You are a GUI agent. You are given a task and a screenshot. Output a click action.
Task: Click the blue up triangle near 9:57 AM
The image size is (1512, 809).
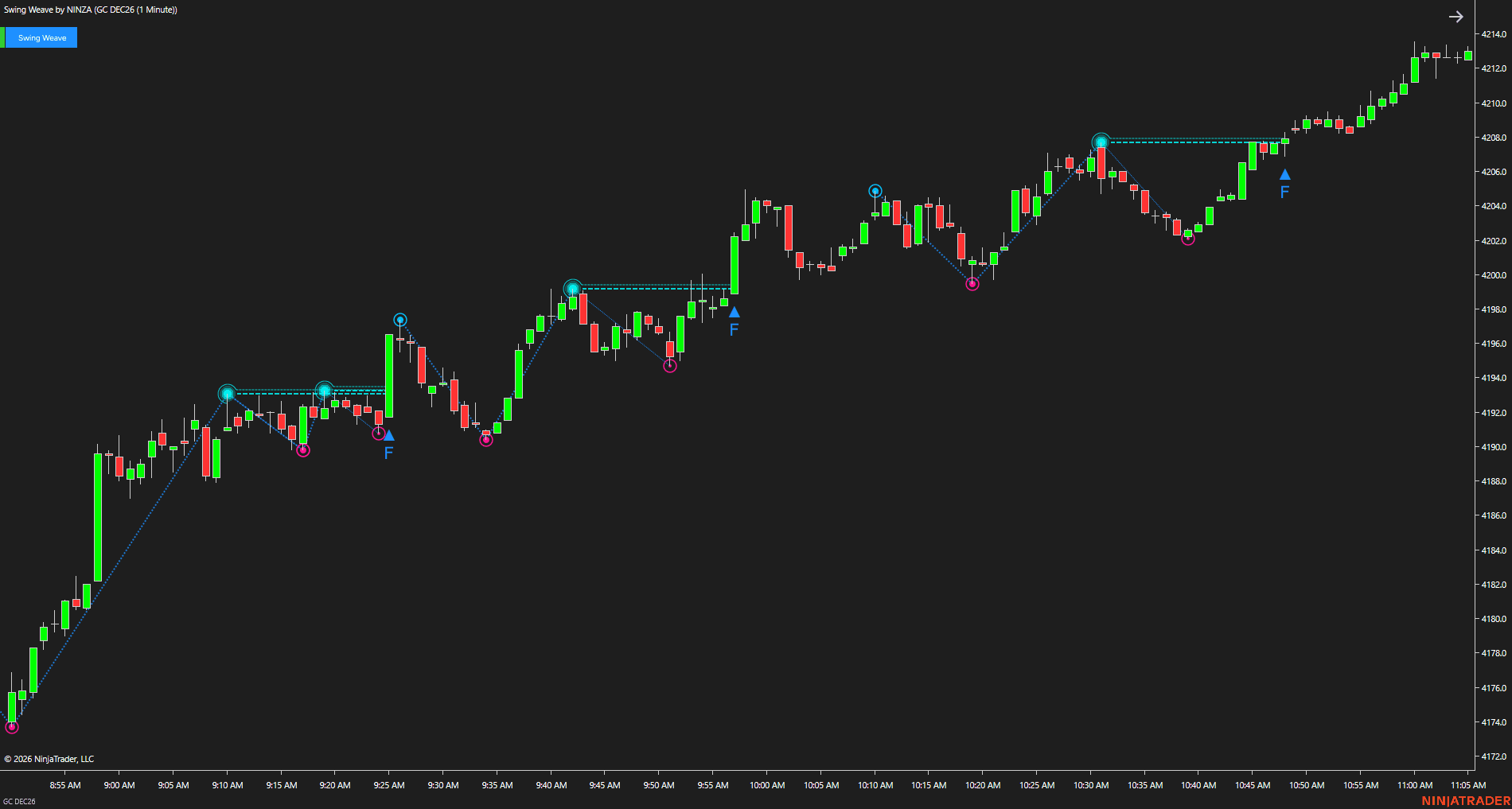click(734, 312)
